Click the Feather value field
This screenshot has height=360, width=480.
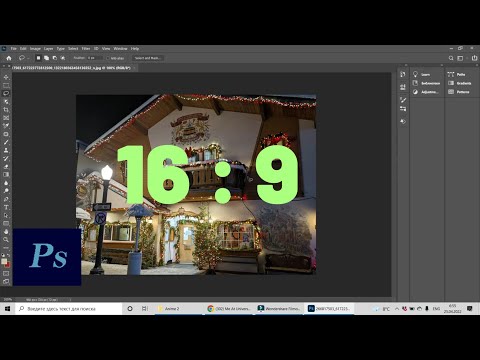[95, 58]
